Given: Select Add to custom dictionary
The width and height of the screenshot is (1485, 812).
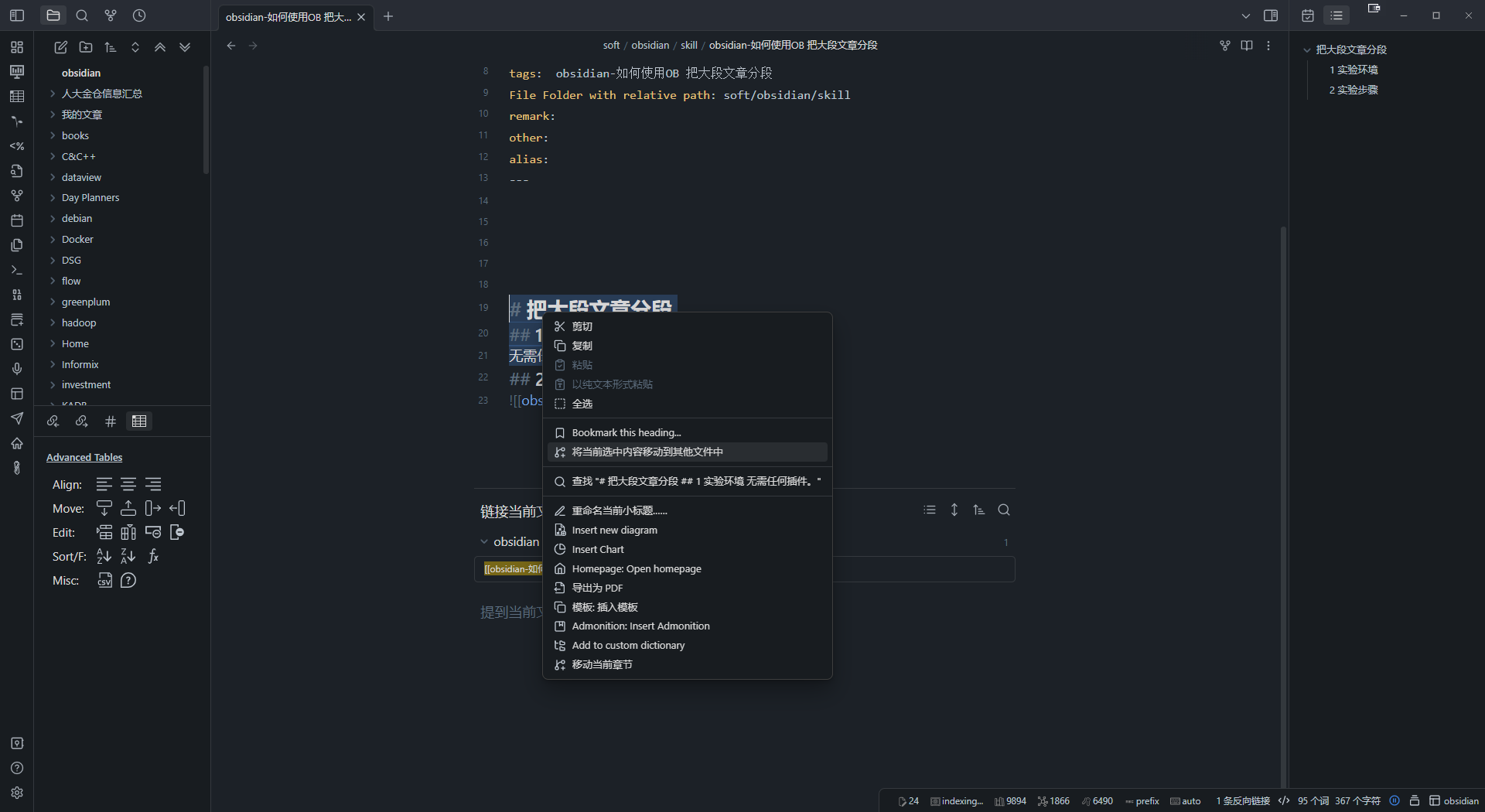Looking at the screenshot, I should [688, 645].
